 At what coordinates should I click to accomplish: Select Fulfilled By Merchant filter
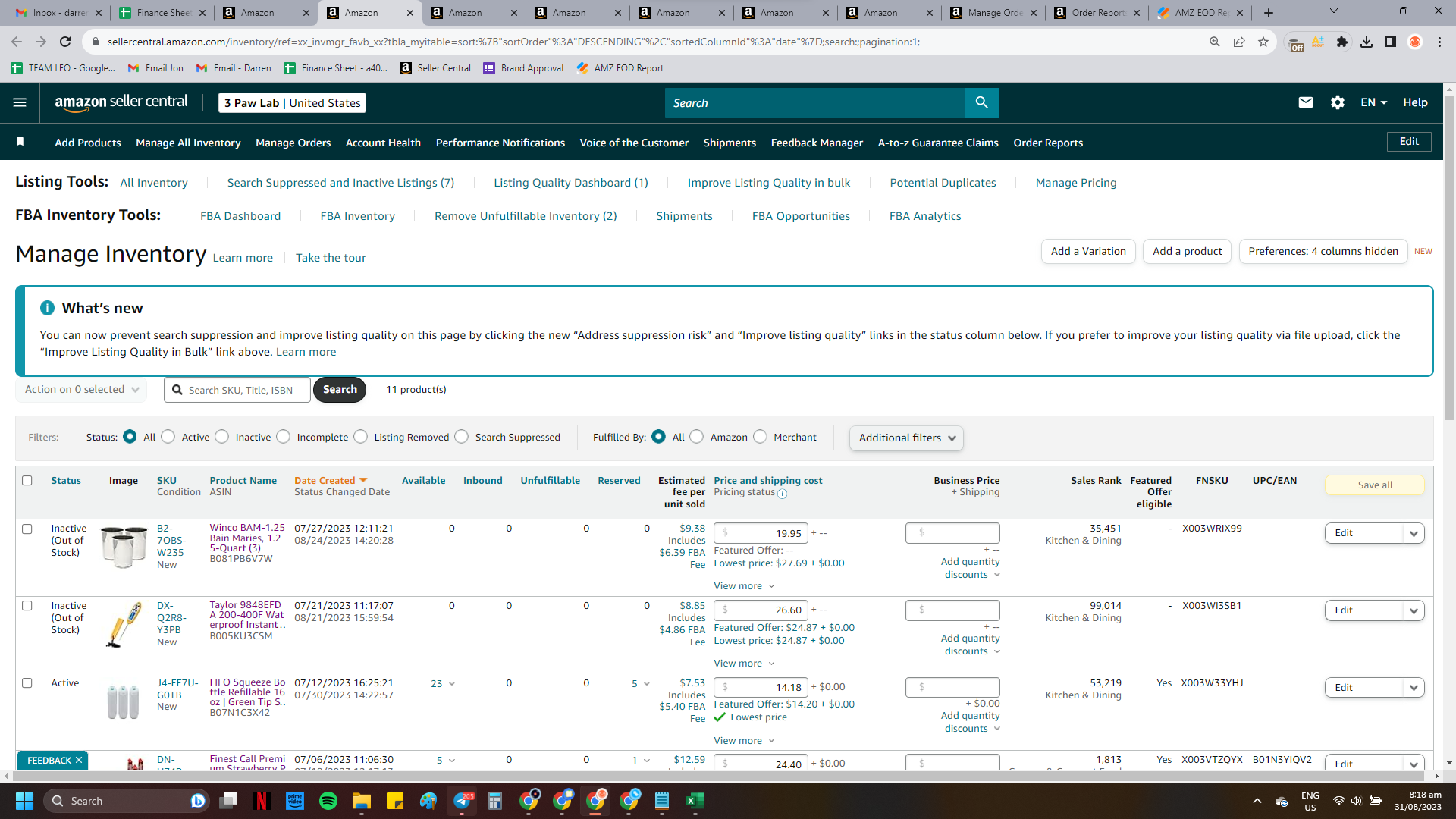[761, 437]
